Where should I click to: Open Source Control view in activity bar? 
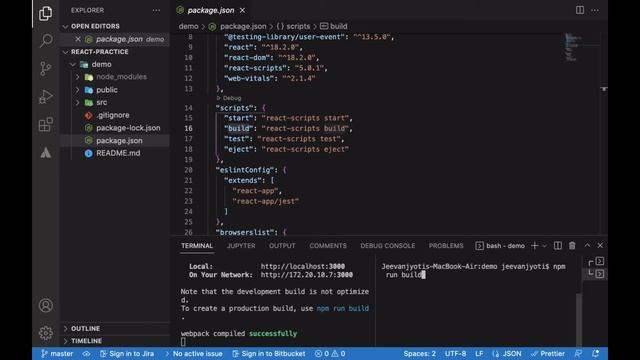46,68
